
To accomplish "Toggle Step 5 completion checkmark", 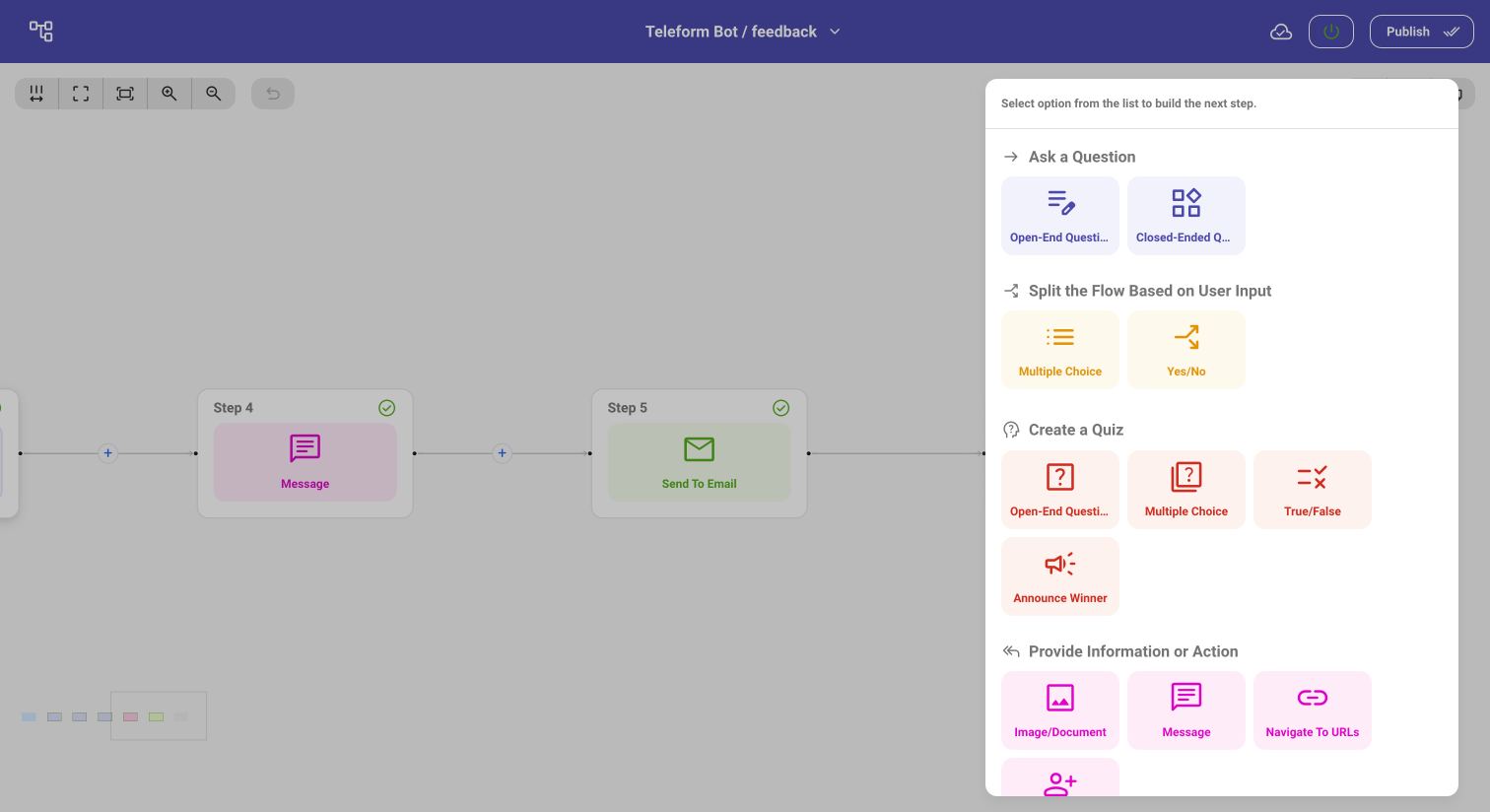I will click(780, 408).
